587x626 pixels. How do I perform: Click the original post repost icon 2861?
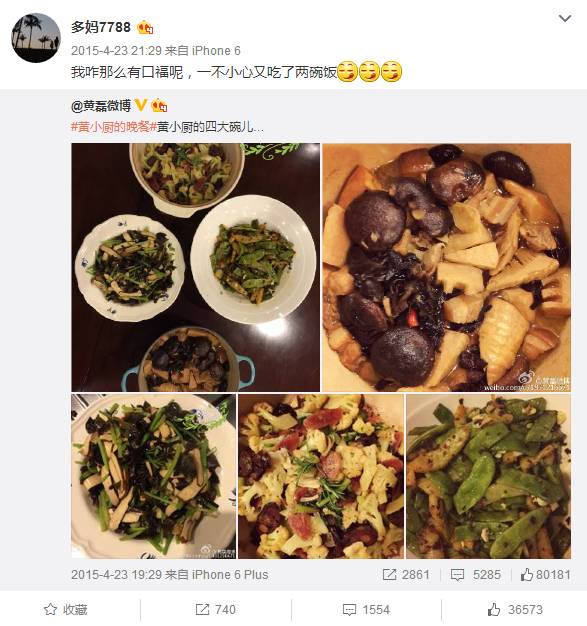(x=405, y=574)
